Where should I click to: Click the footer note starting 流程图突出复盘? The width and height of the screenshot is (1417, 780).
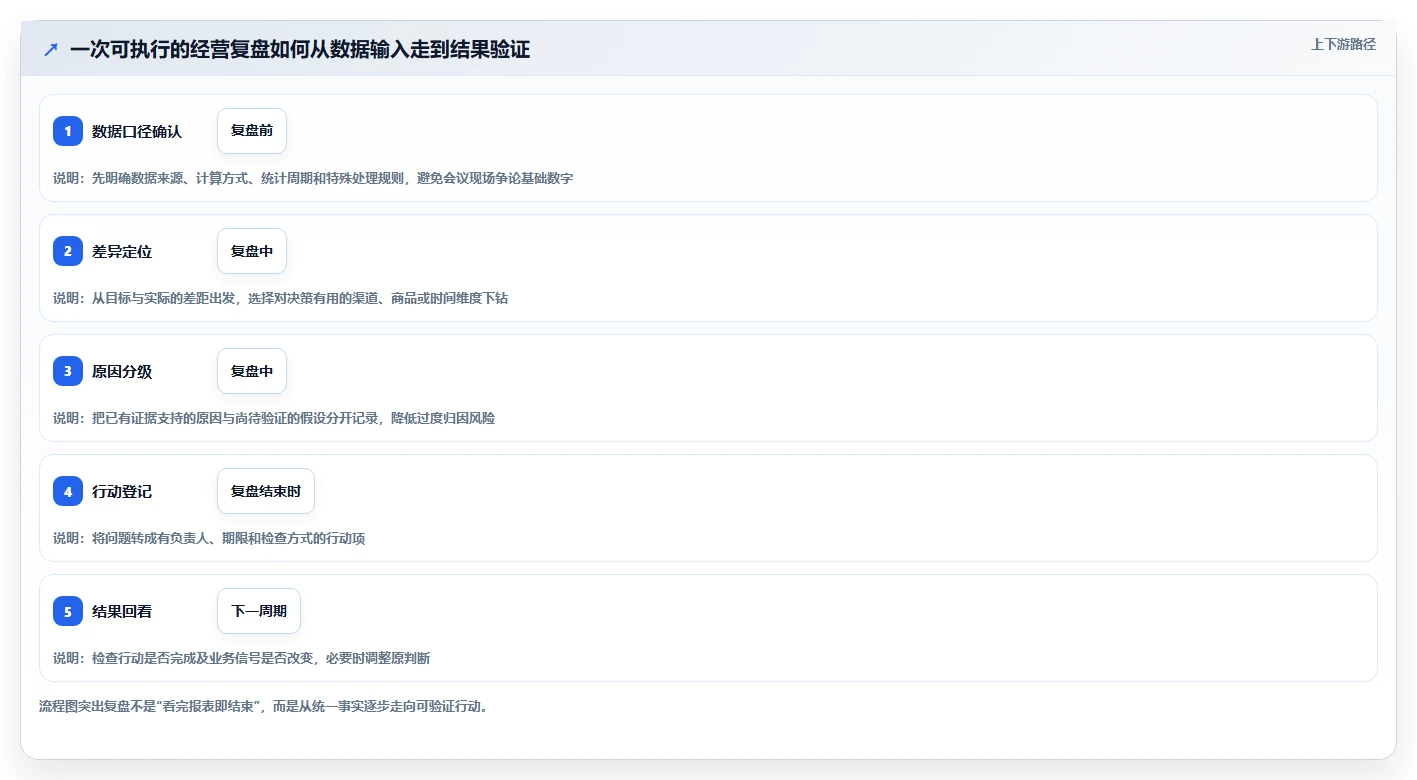tap(264, 706)
